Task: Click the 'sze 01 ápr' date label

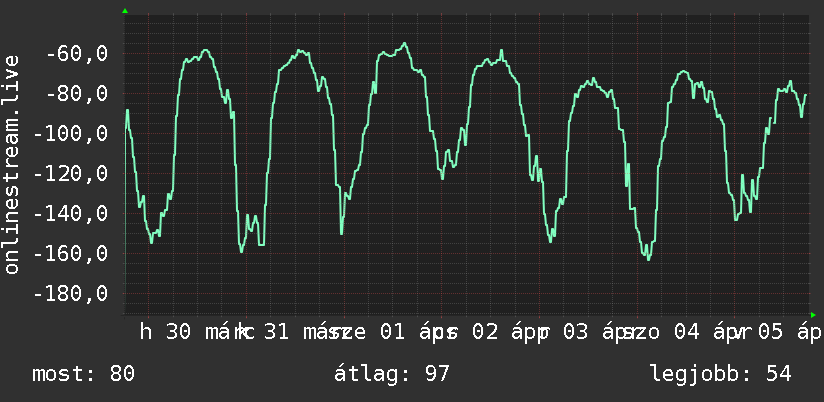Action: click(390, 332)
